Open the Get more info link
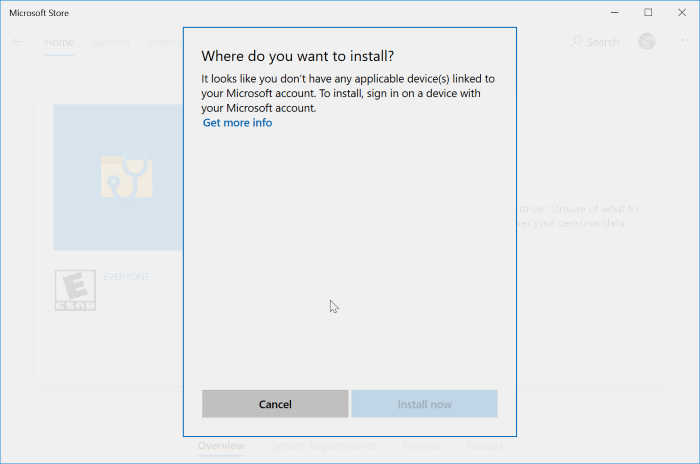 click(238, 123)
